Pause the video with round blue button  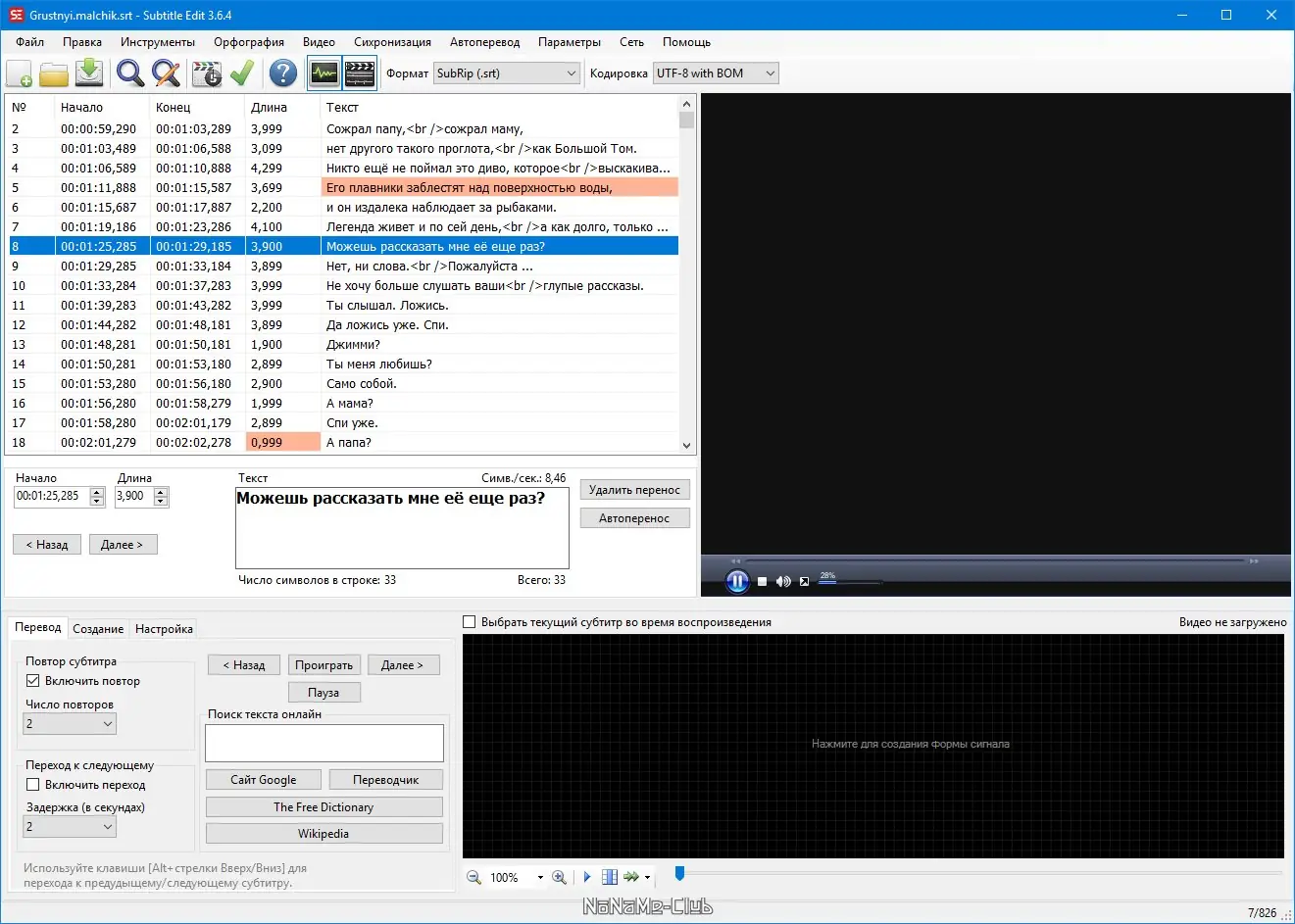(x=736, y=581)
